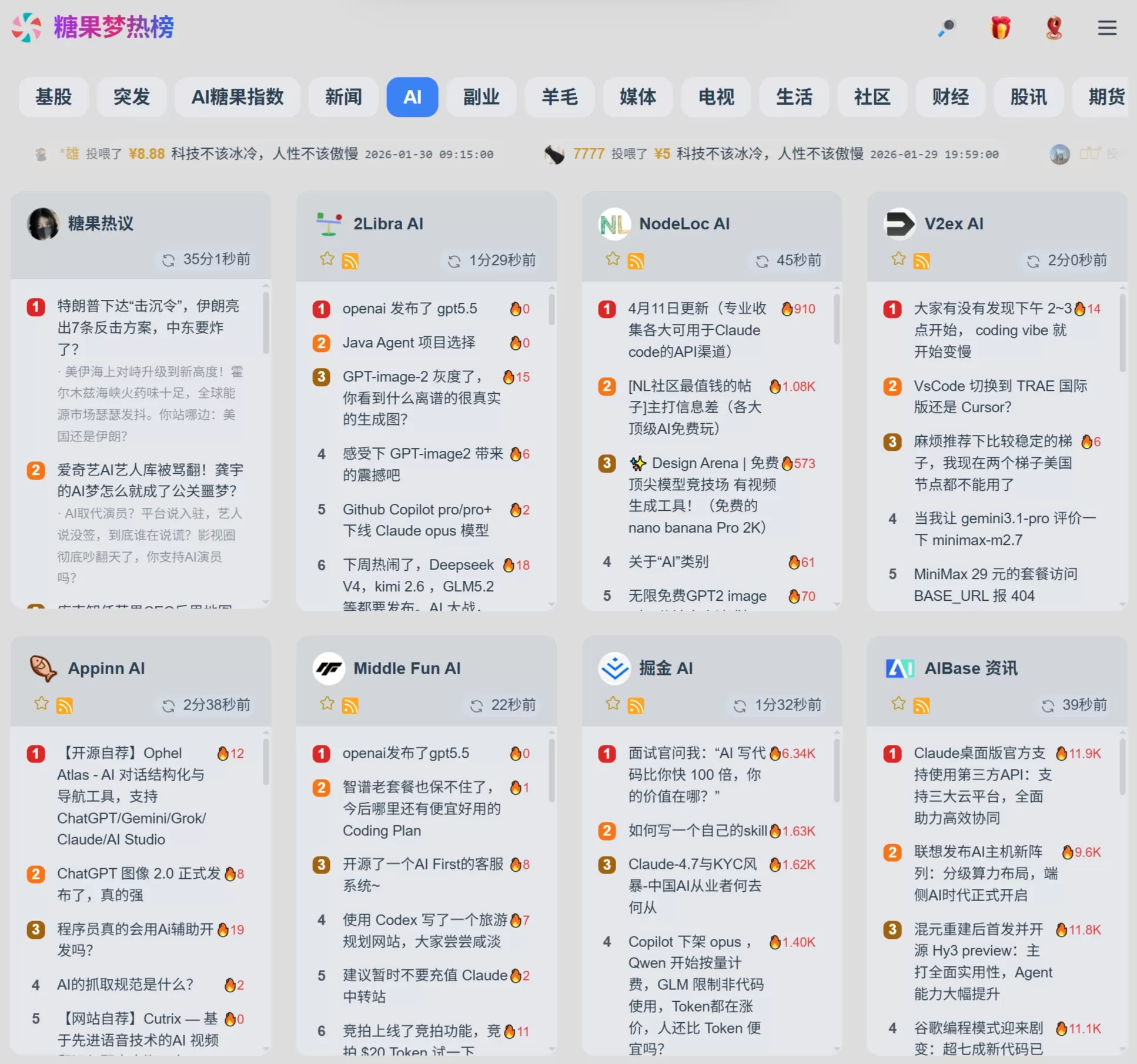
Task: Open the AI糖果指数 tab
Action: coord(238,97)
